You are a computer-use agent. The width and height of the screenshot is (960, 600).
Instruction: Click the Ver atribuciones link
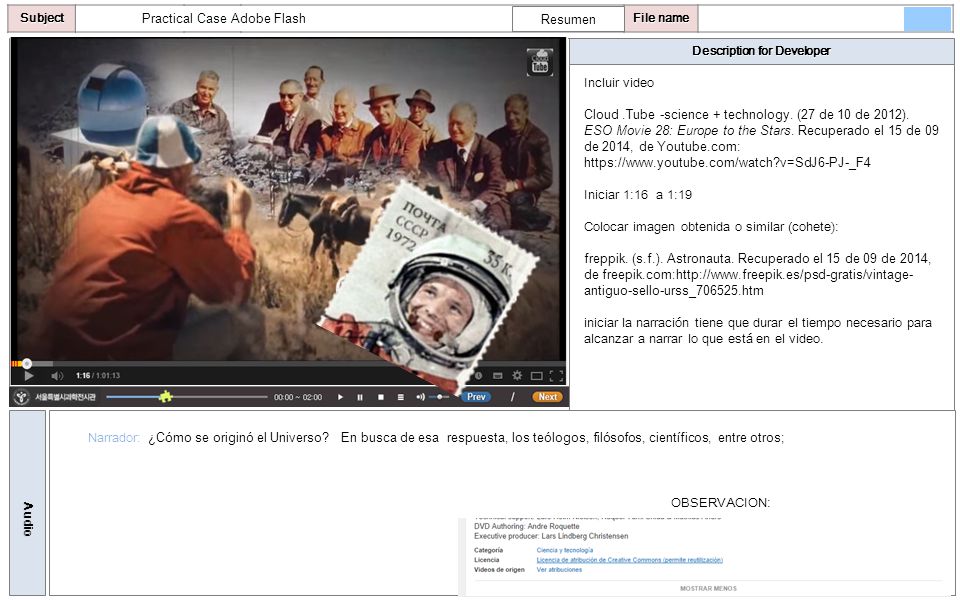pos(559,569)
